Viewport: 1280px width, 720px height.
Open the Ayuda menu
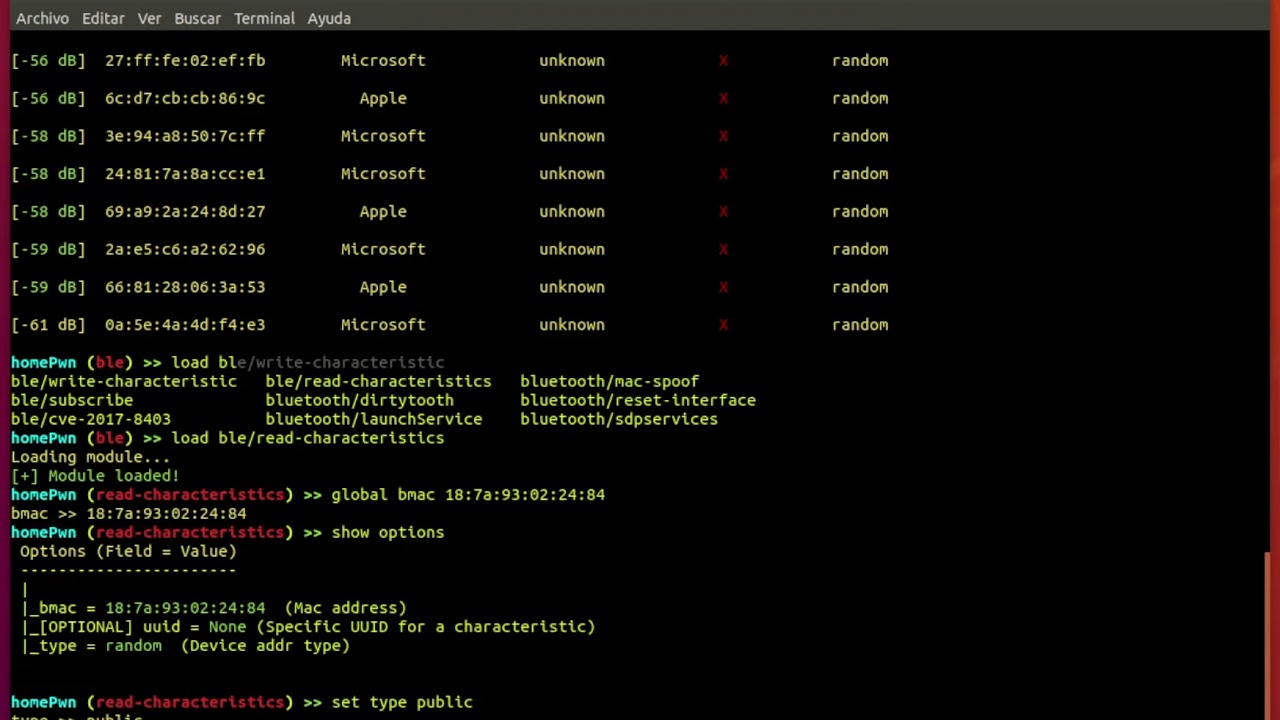pyautogui.click(x=329, y=18)
